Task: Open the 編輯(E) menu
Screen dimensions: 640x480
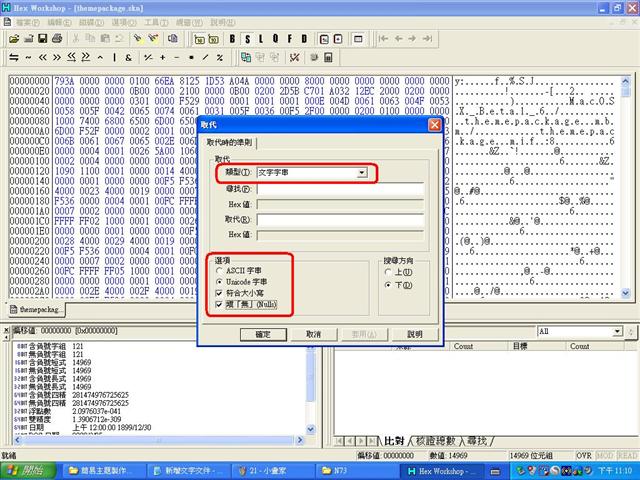Action: [59, 22]
